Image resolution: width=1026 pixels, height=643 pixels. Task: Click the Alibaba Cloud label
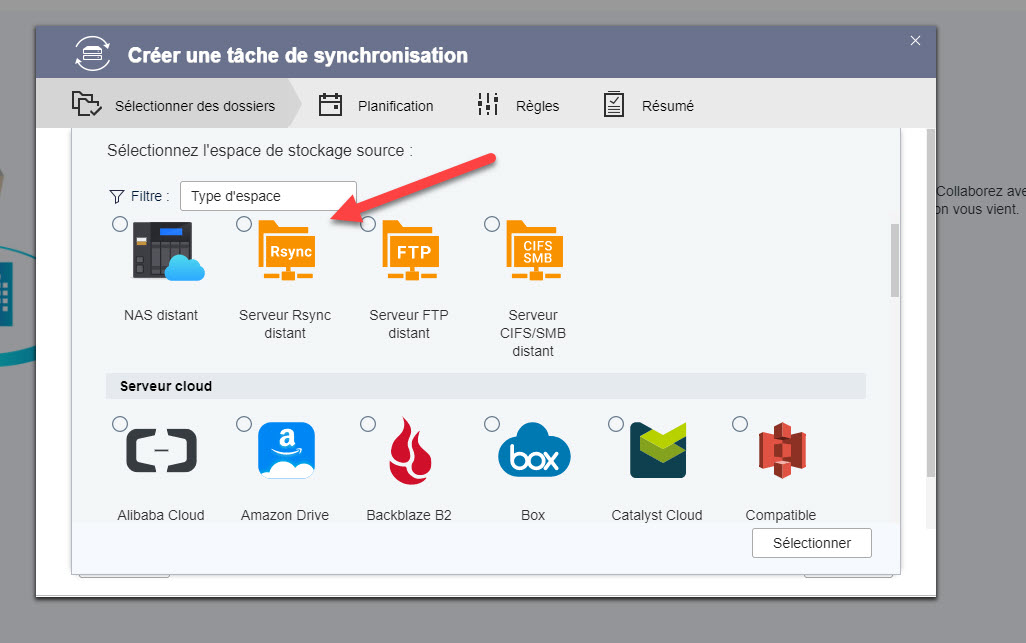[x=161, y=515]
